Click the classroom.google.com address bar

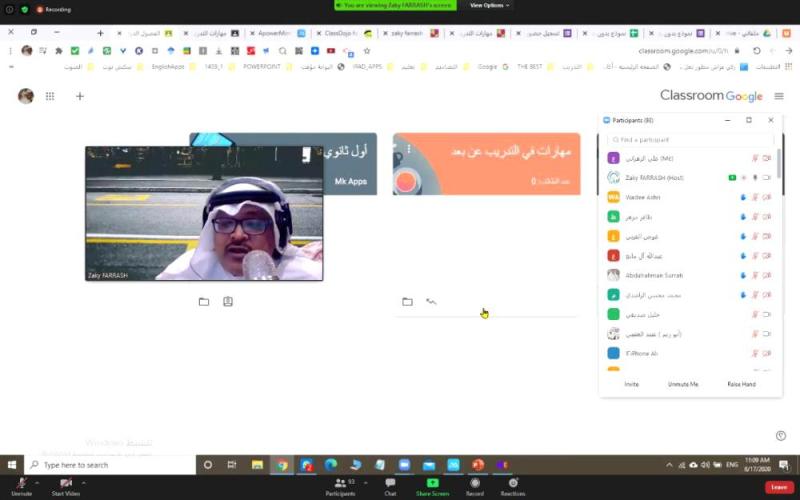pyautogui.click(x=683, y=51)
